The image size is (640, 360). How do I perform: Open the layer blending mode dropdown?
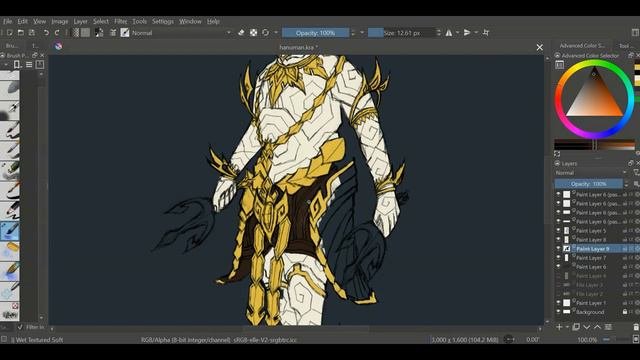click(591, 173)
